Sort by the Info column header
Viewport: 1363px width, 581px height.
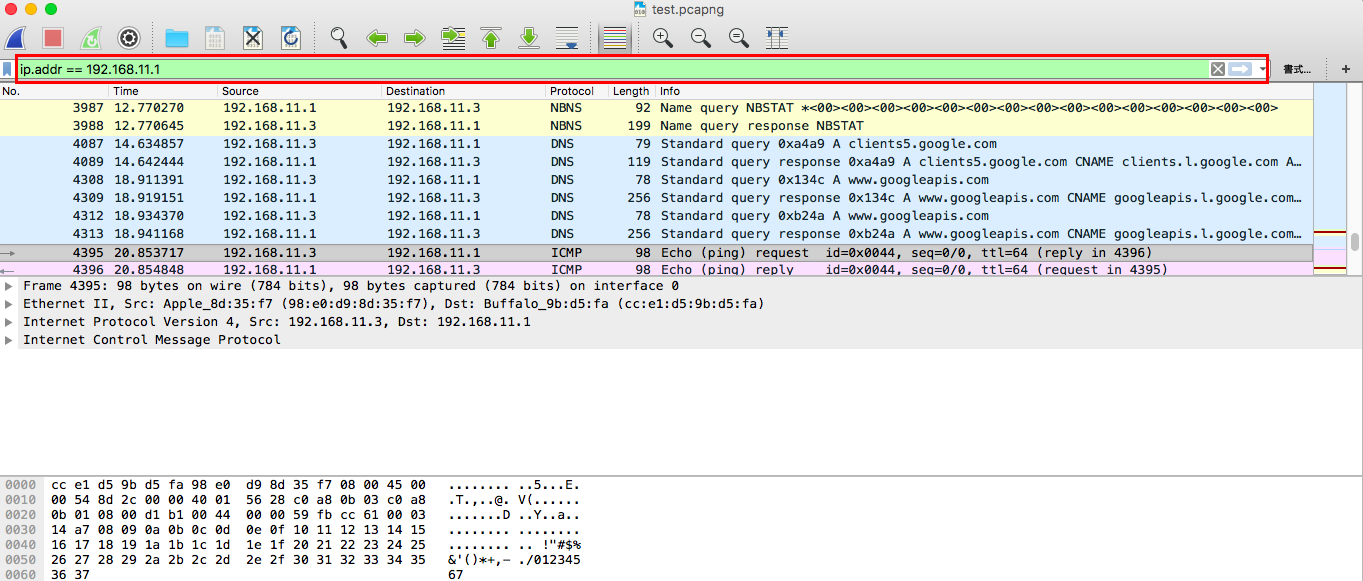click(983, 91)
